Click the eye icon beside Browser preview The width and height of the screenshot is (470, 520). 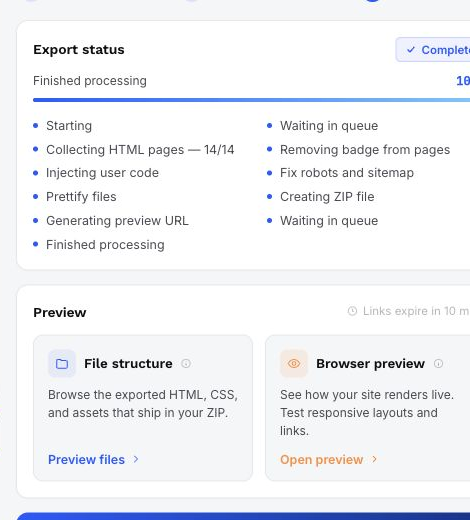click(294, 364)
